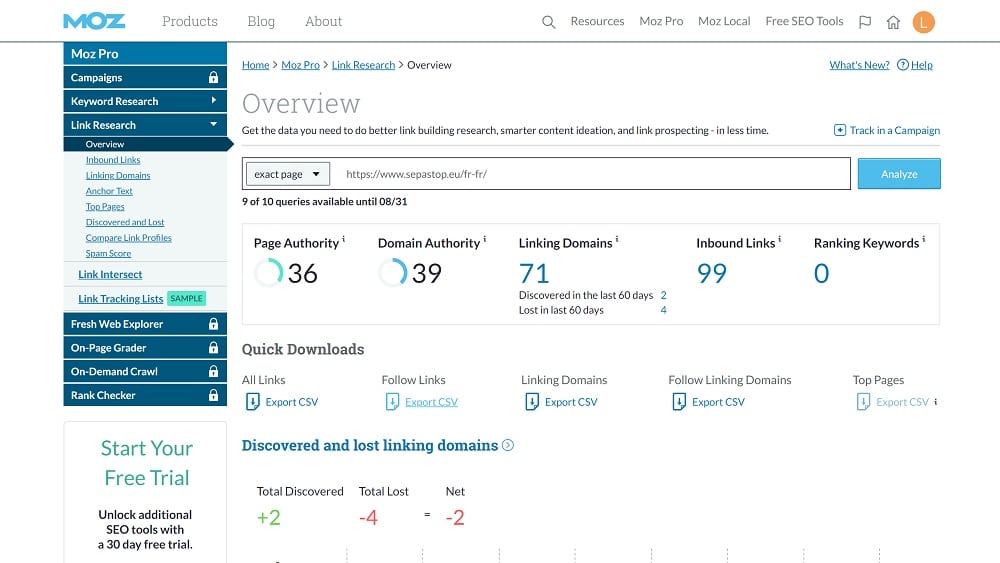
Task: Open the Link Research breadcrumb link
Action: 364,64
